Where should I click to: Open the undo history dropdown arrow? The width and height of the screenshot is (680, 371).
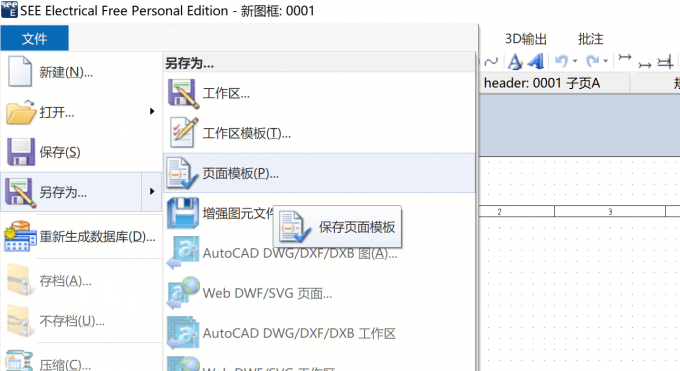pos(575,61)
